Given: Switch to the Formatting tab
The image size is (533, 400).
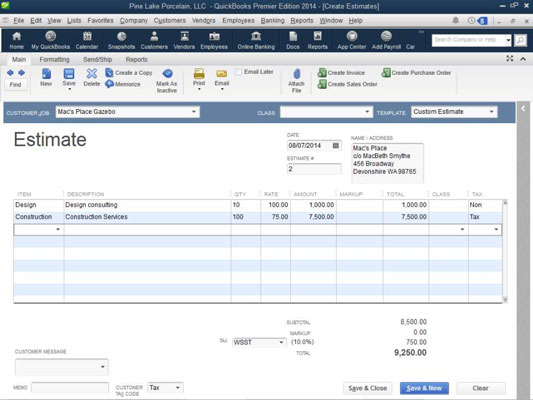Looking at the screenshot, I should tap(54, 59).
